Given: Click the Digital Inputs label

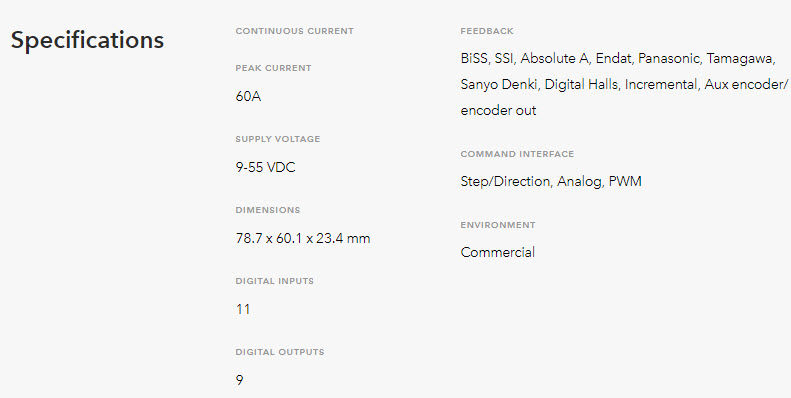Looking at the screenshot, I should pyautogui.click(x=274, y=281).
